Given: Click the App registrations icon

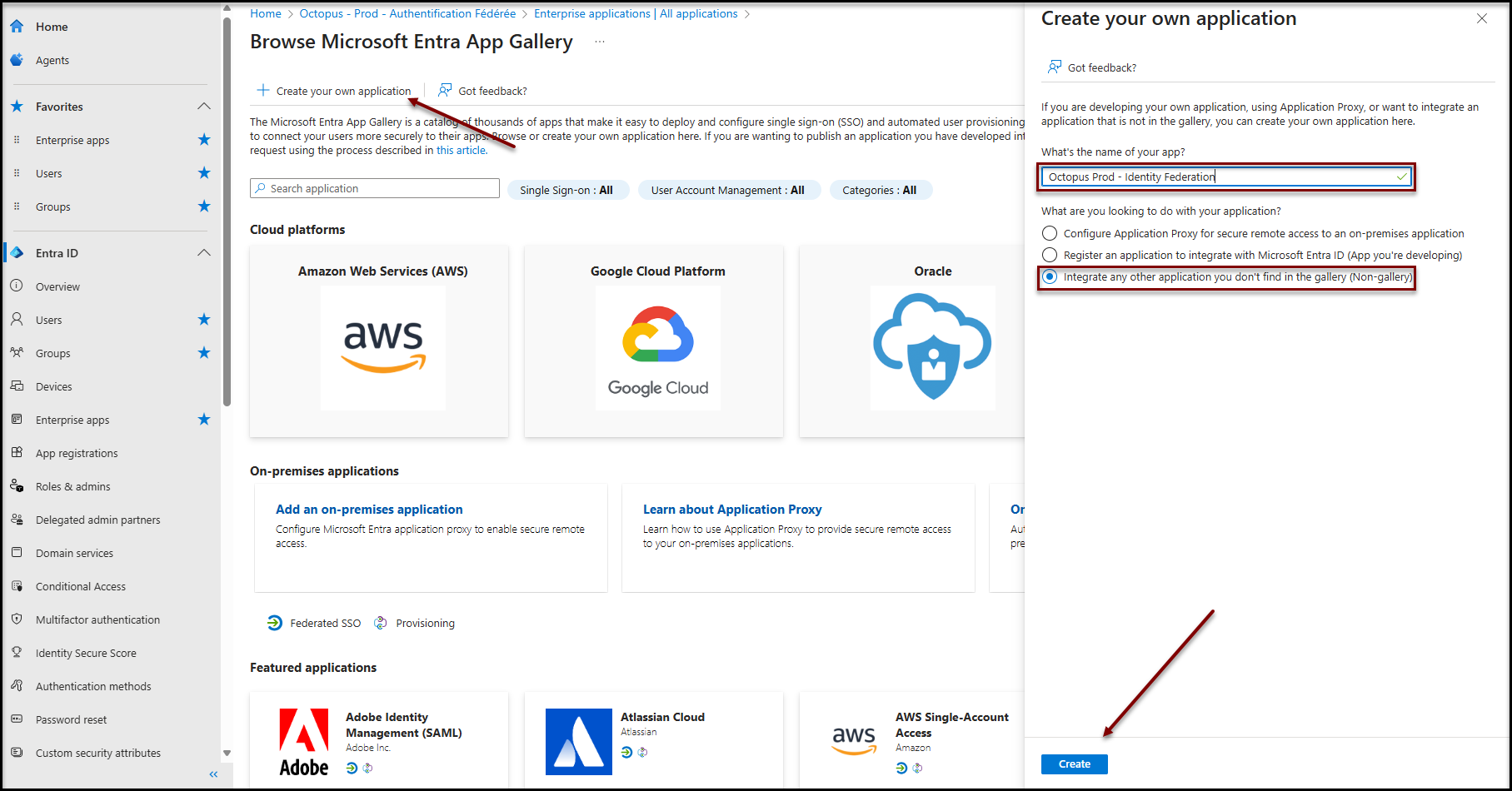Looking at the screenshot, I should (17, 453).
